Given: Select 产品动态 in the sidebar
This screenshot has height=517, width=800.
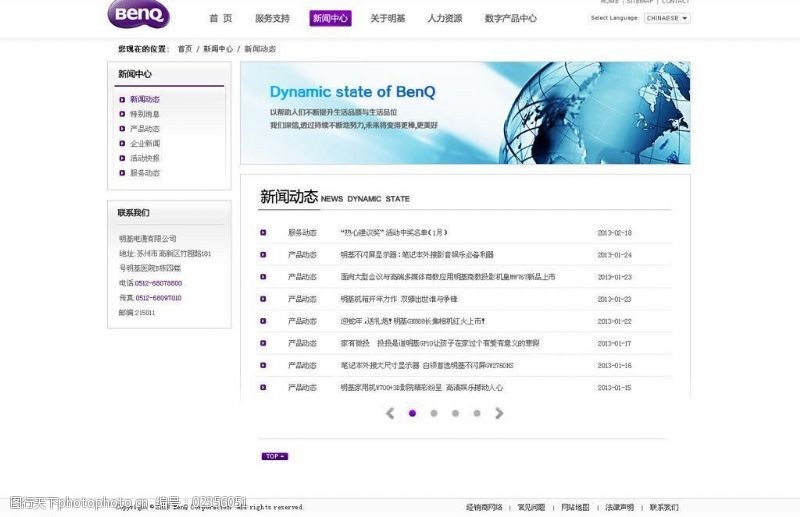Looking at the screenshot, I should pos(145,129).
